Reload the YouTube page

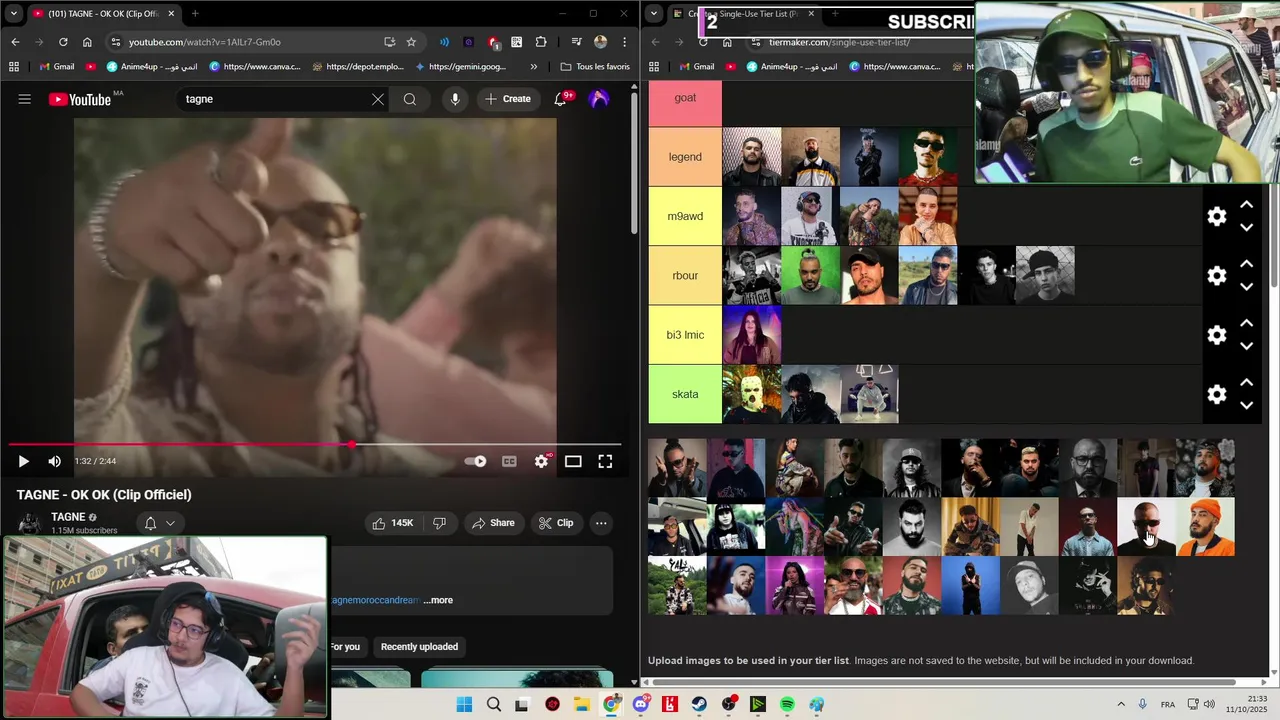63,42
